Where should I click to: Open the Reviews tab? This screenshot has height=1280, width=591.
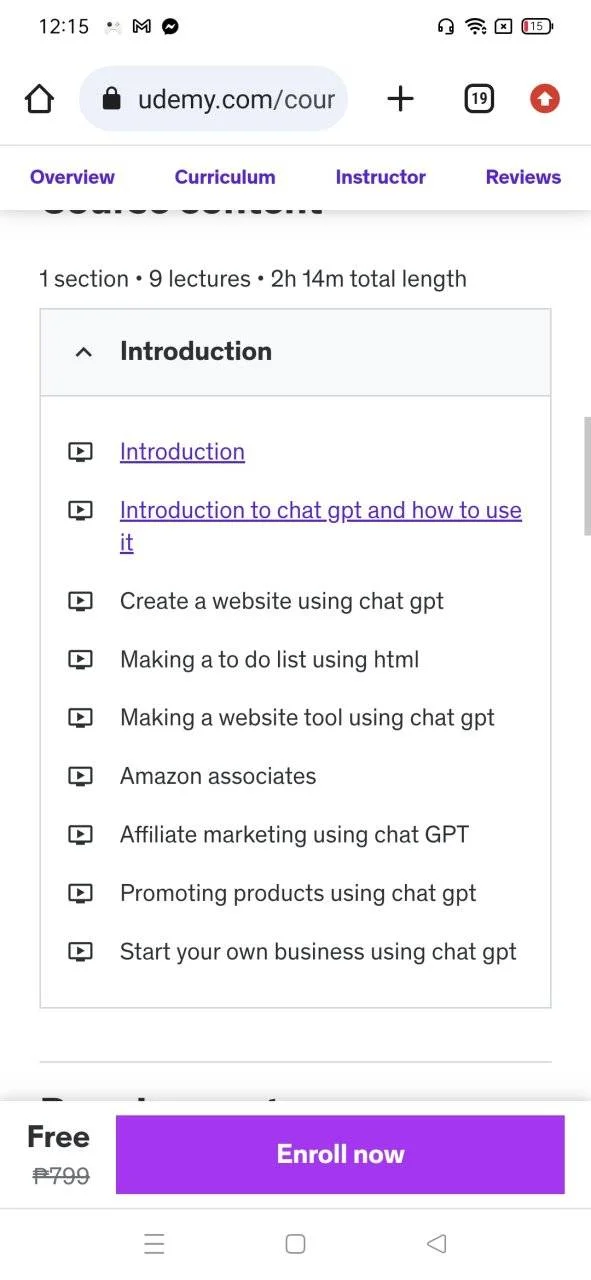tap(523, 177)
